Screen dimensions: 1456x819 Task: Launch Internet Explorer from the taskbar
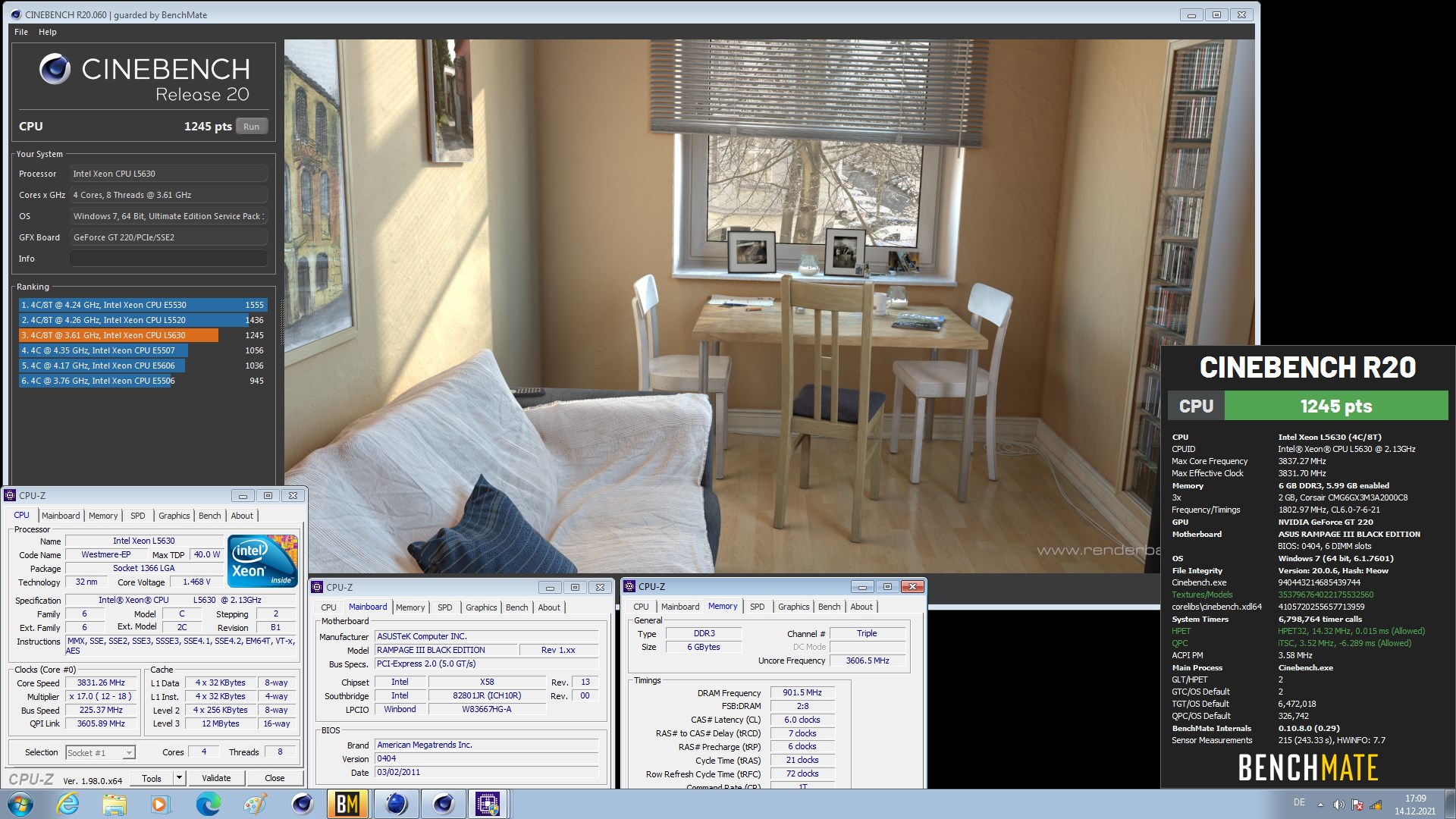[x=67, y=803]
